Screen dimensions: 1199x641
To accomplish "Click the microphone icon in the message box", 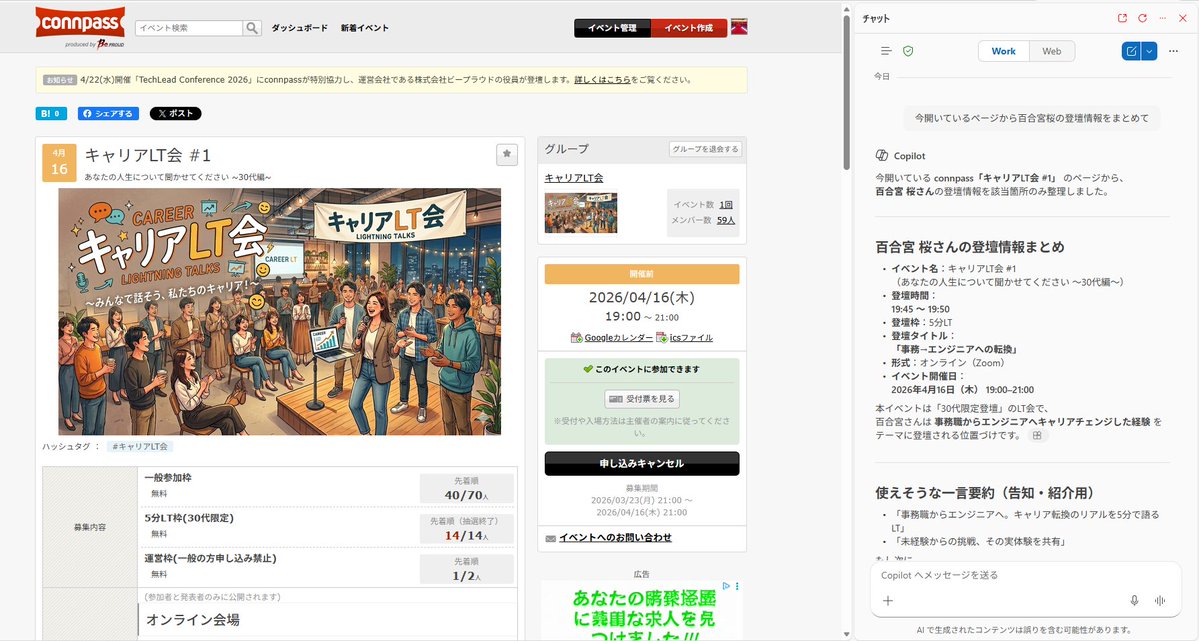I will coord(1134,600).
